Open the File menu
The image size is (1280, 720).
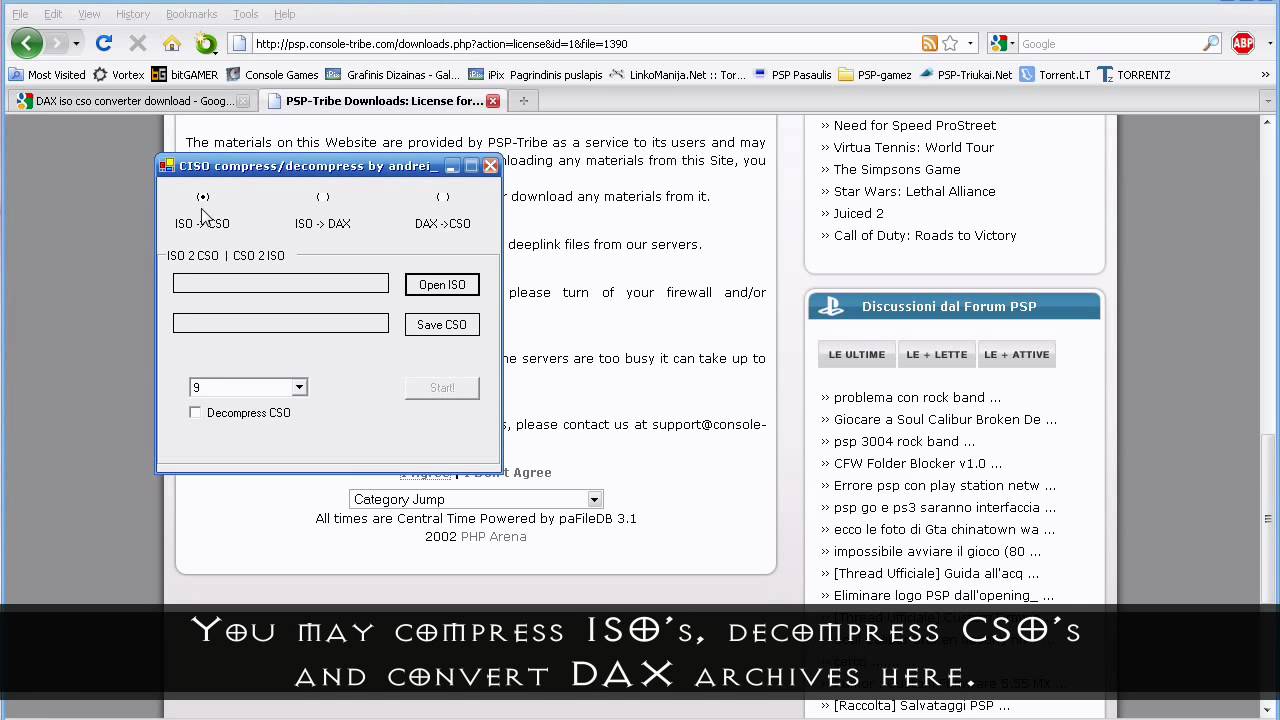(20, 14)
